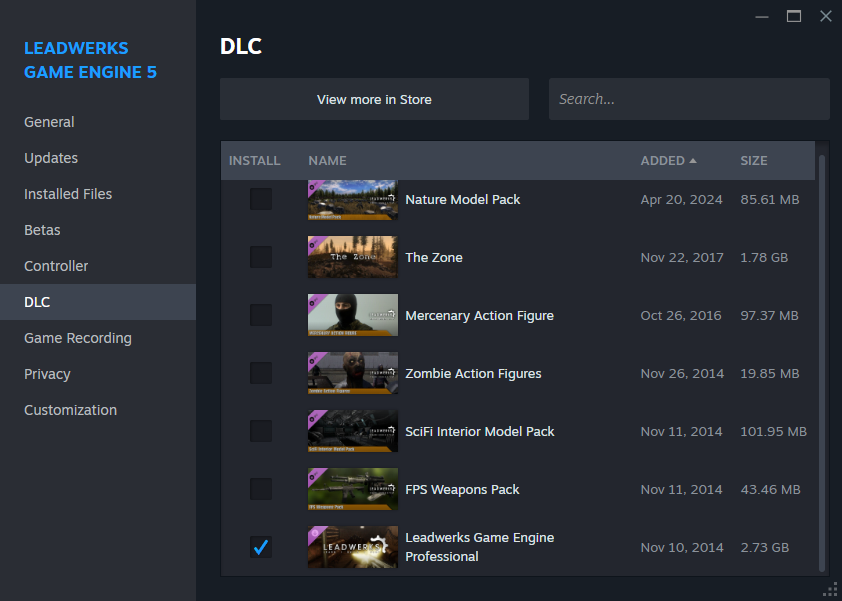Sort the DLC list by Name header
Viewport: 842px width, 601px height.
[x=327, y=161]
